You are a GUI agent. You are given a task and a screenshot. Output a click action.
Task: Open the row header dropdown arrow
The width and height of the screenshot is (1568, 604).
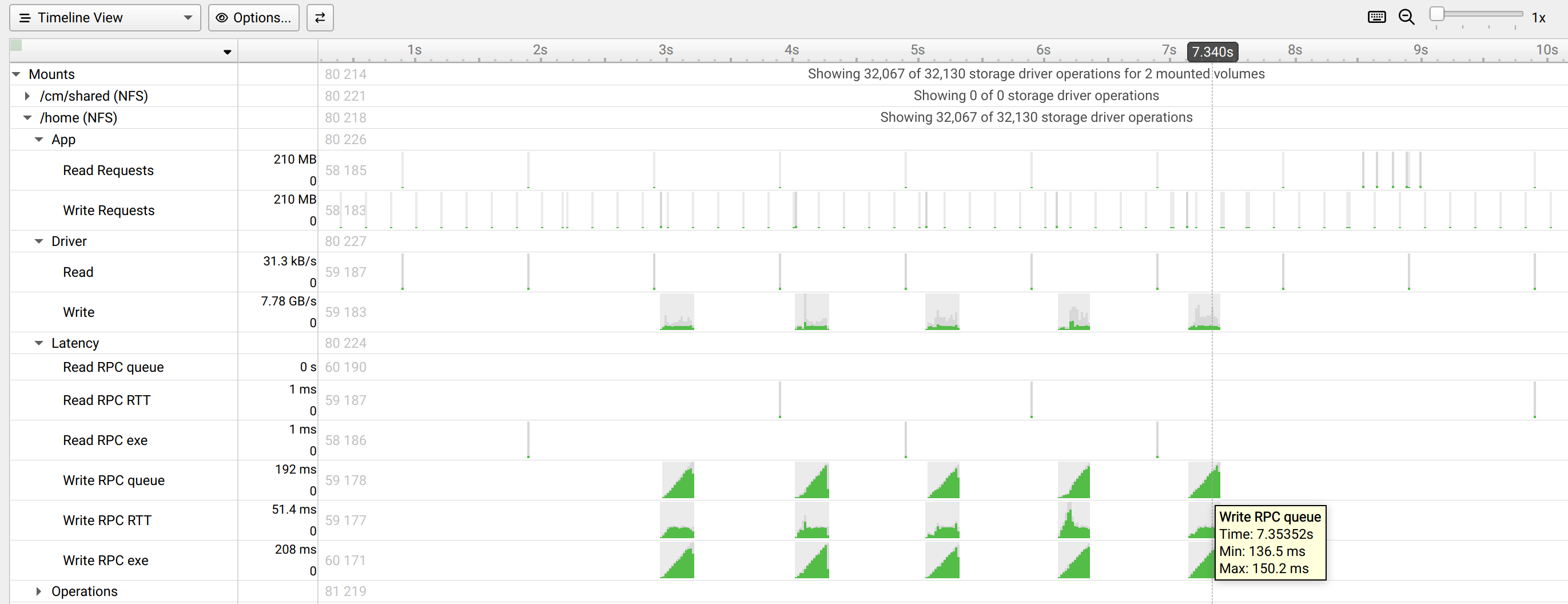[227, 53]
